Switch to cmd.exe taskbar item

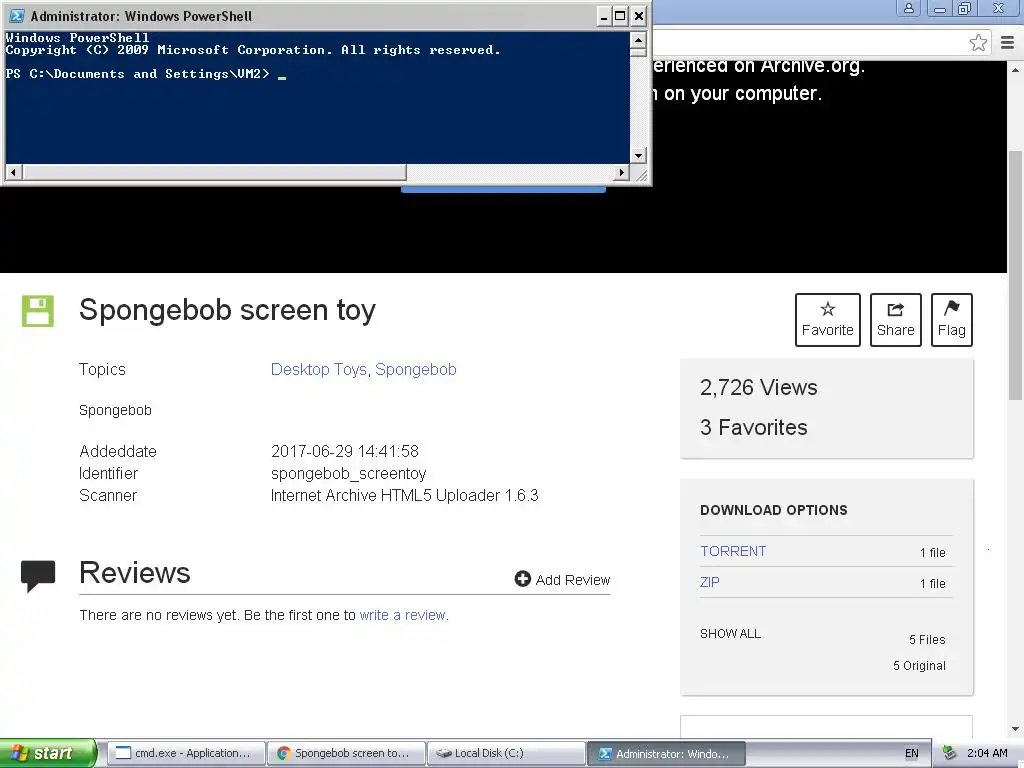[186, 753]
